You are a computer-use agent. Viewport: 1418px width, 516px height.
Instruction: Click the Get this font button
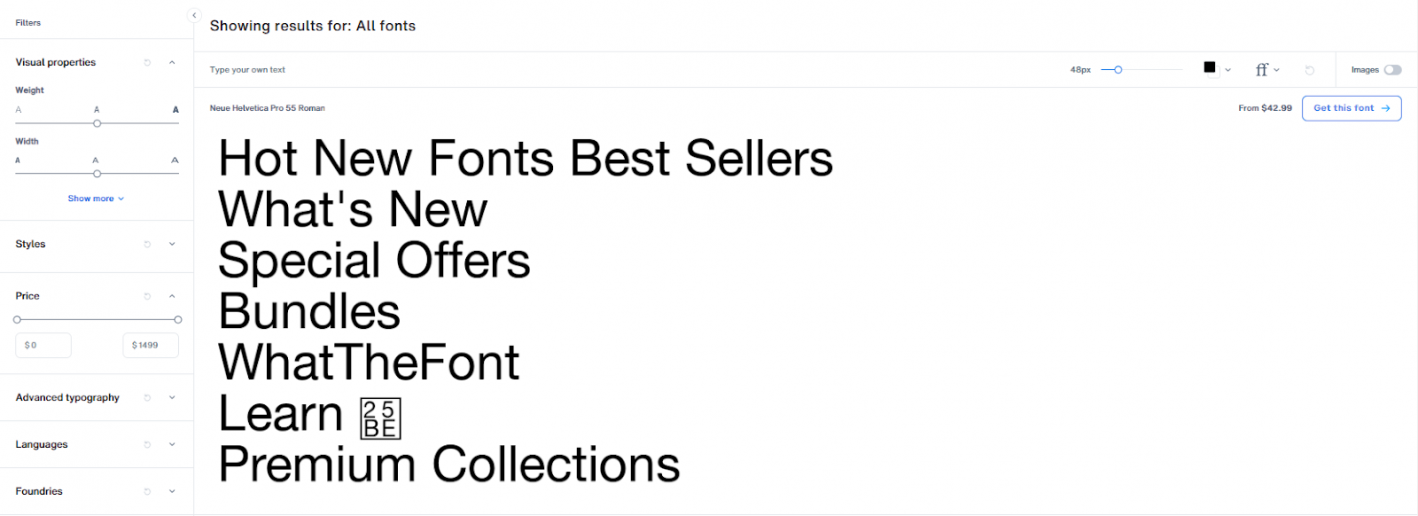(1351, 108)
